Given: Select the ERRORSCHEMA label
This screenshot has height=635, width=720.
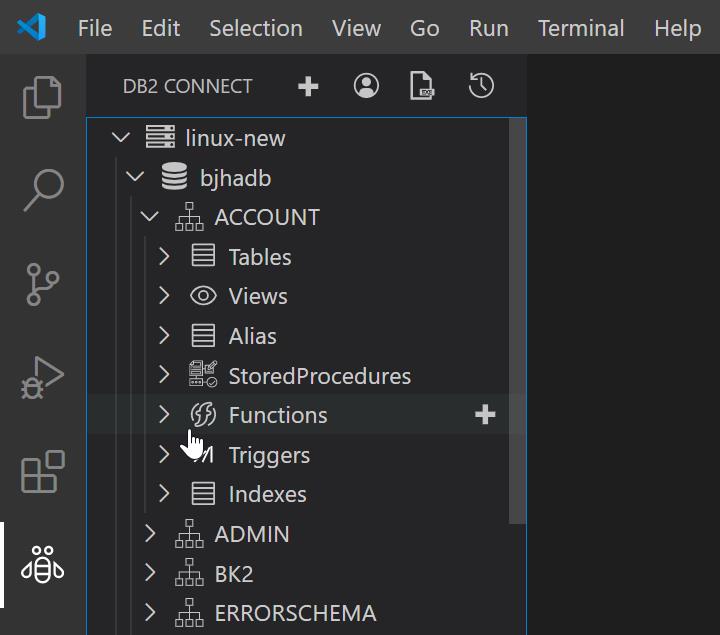Looking at the screenshot, I should (296, 613).
